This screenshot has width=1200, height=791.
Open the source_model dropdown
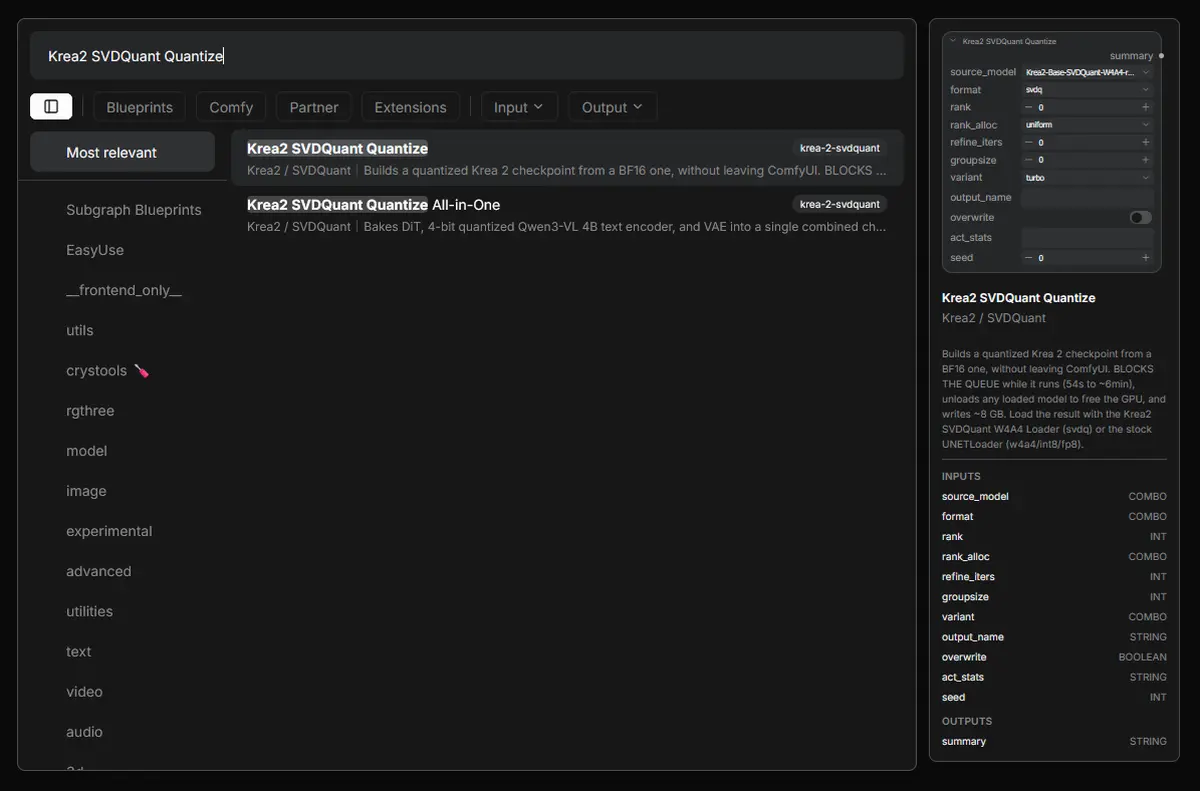pyautogui.click(x=1087, y=72)
